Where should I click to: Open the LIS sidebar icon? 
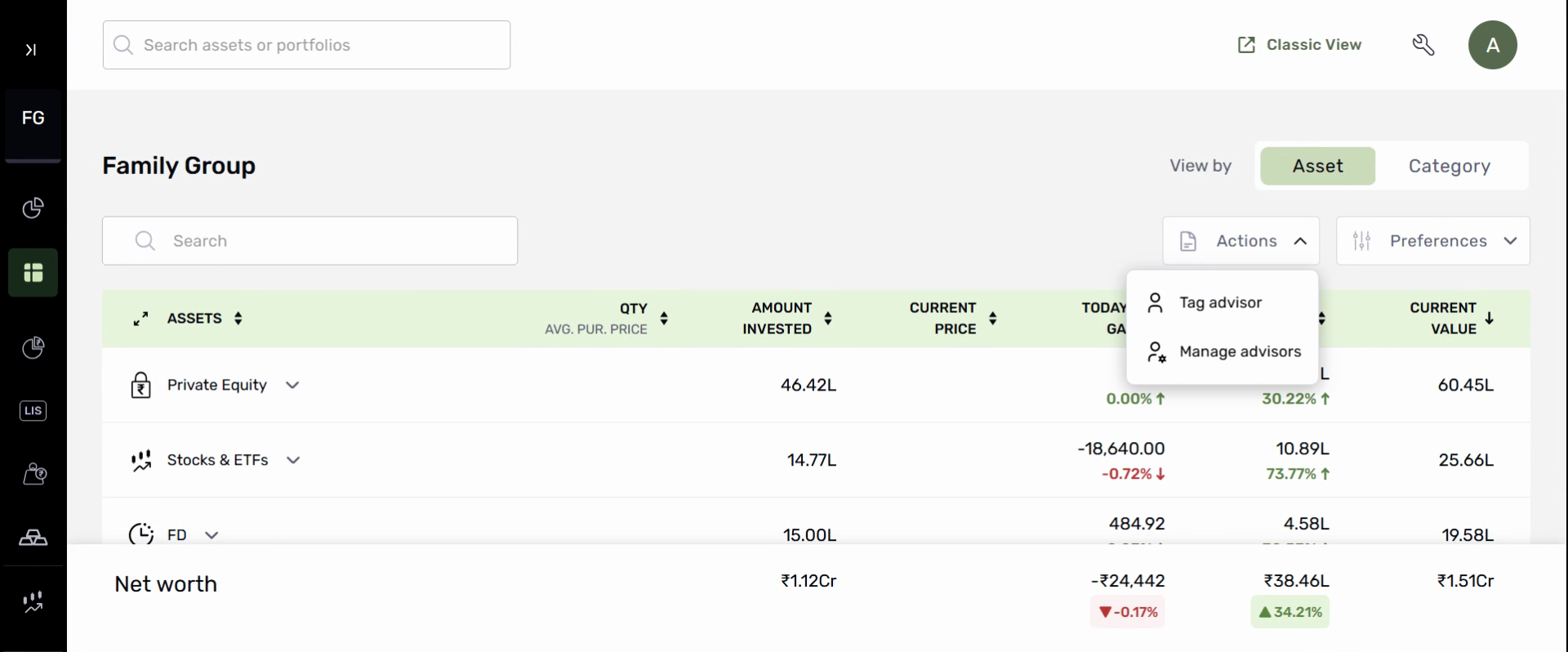coord(33,410)
